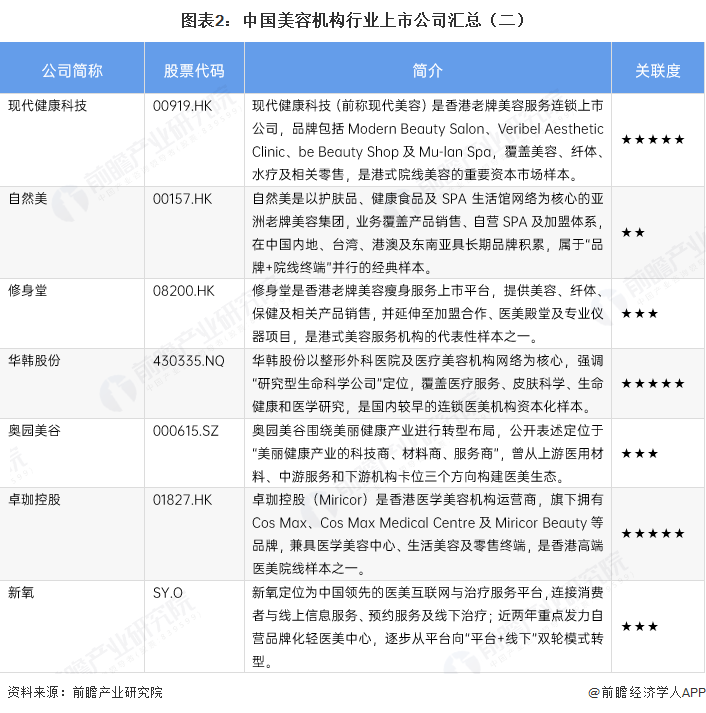The height and width of the screenshot is (713, 706).
Task: Click the 关联度 column header
Action: pyautogui.click(x=658, y=70)
